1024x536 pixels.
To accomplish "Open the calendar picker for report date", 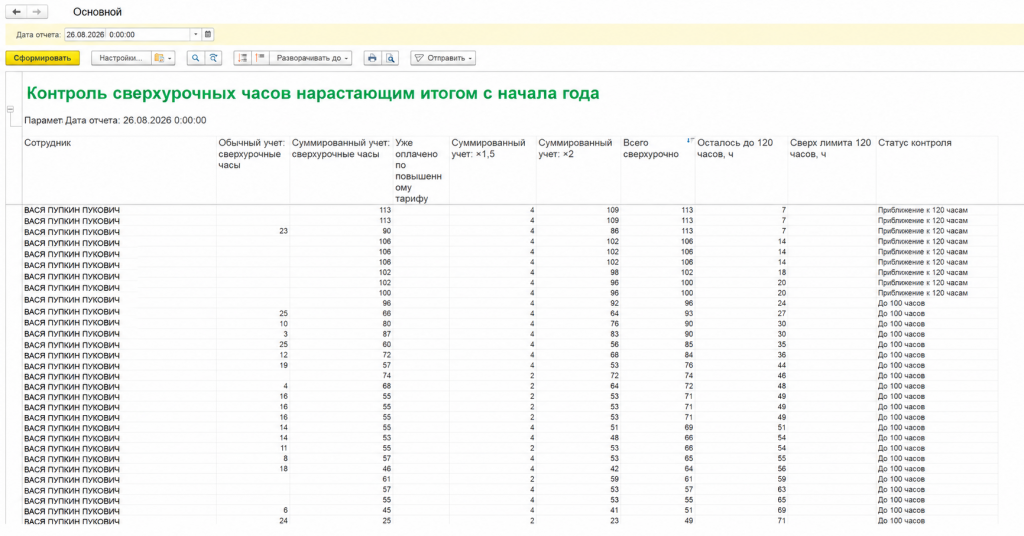I will pyautogui.click(x=208, y=35).
